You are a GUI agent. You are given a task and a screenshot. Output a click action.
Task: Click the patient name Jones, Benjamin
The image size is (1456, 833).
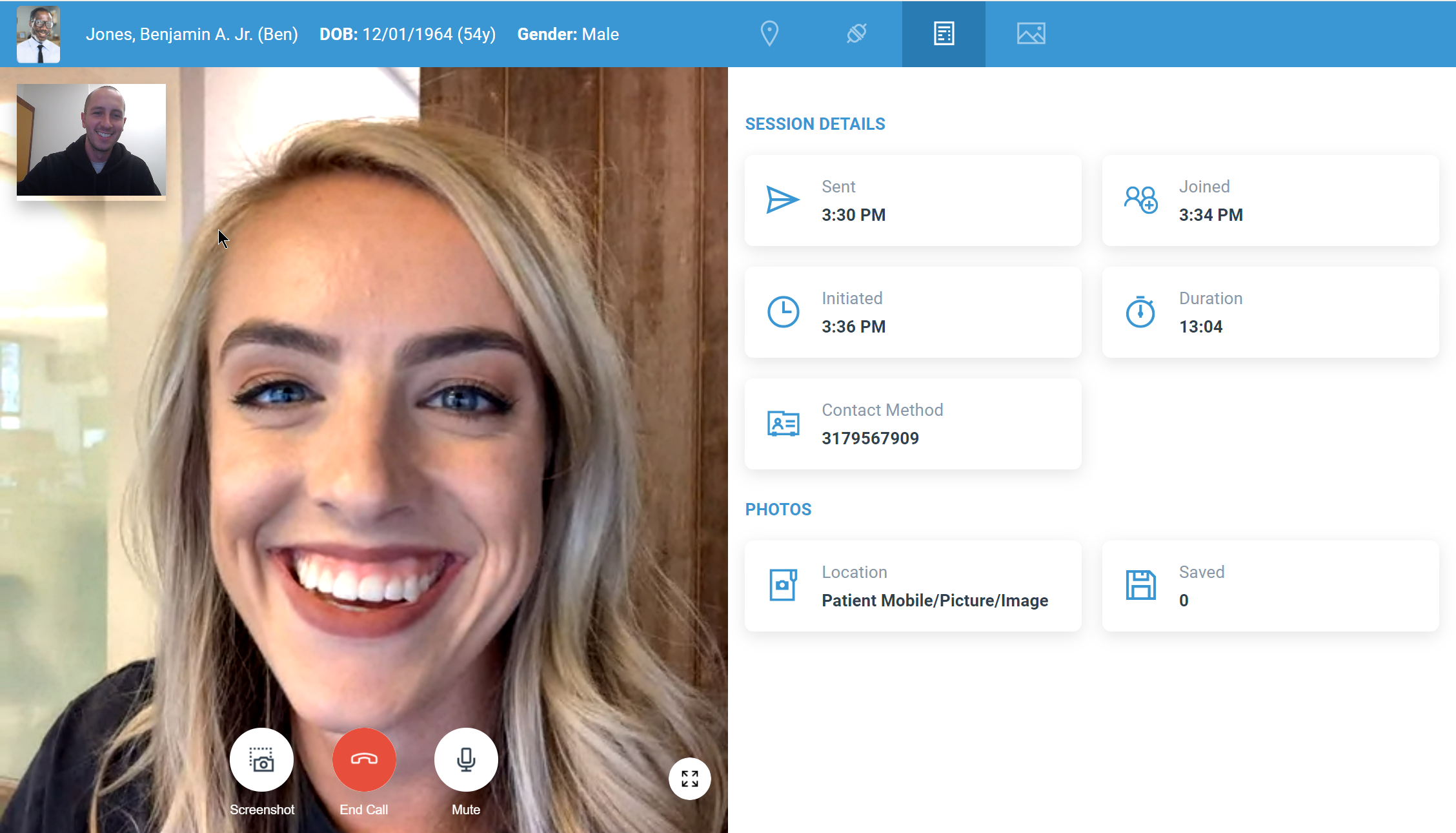coord(192,34)
